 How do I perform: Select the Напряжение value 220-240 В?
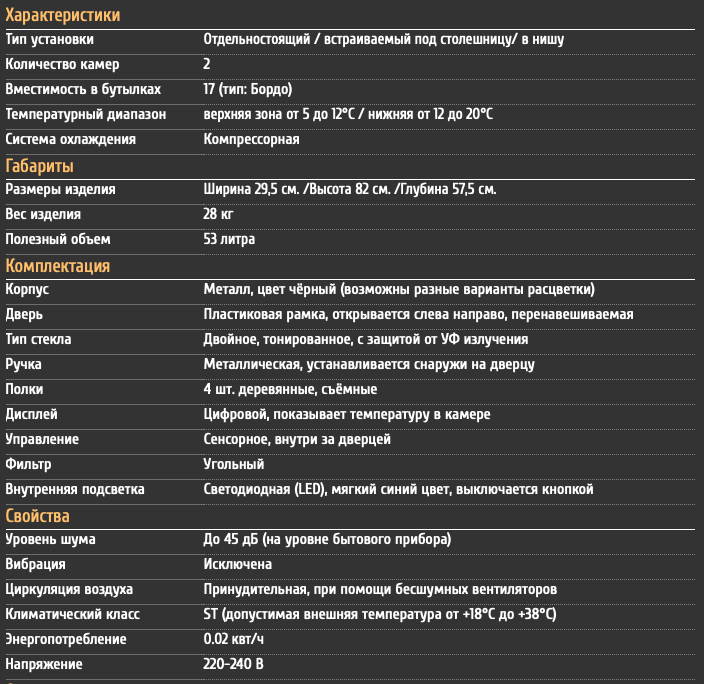pyautogui.click(x=233, y=664)
